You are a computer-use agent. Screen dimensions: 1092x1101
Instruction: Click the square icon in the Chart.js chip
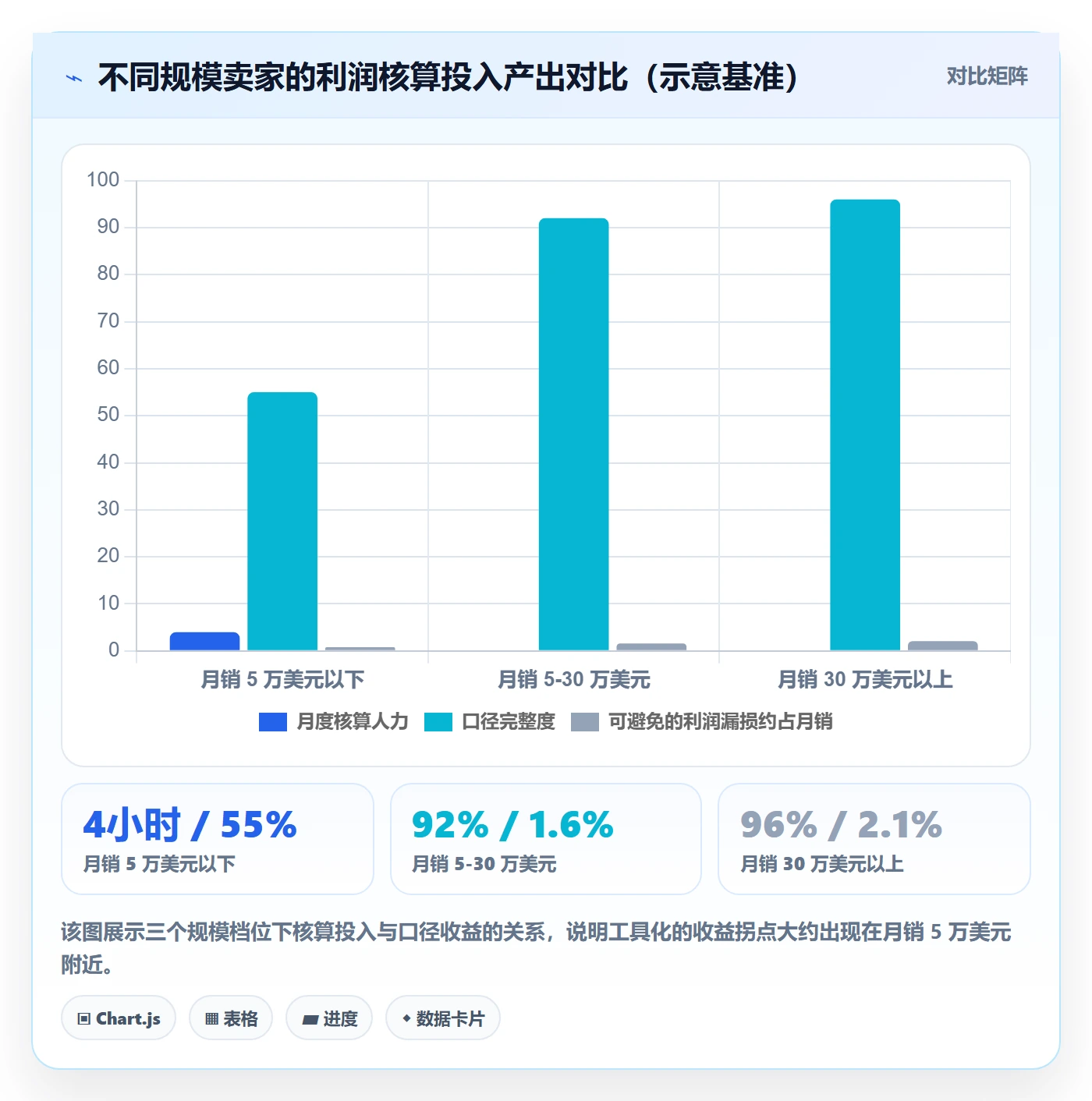tap(84, 1019)
